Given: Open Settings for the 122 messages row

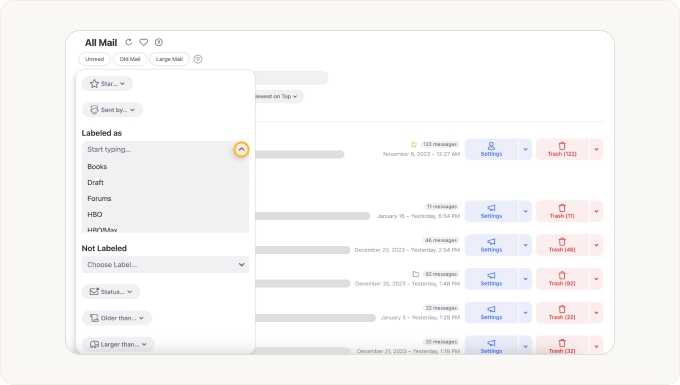Looking at the screenshot, I should (491, 149).
